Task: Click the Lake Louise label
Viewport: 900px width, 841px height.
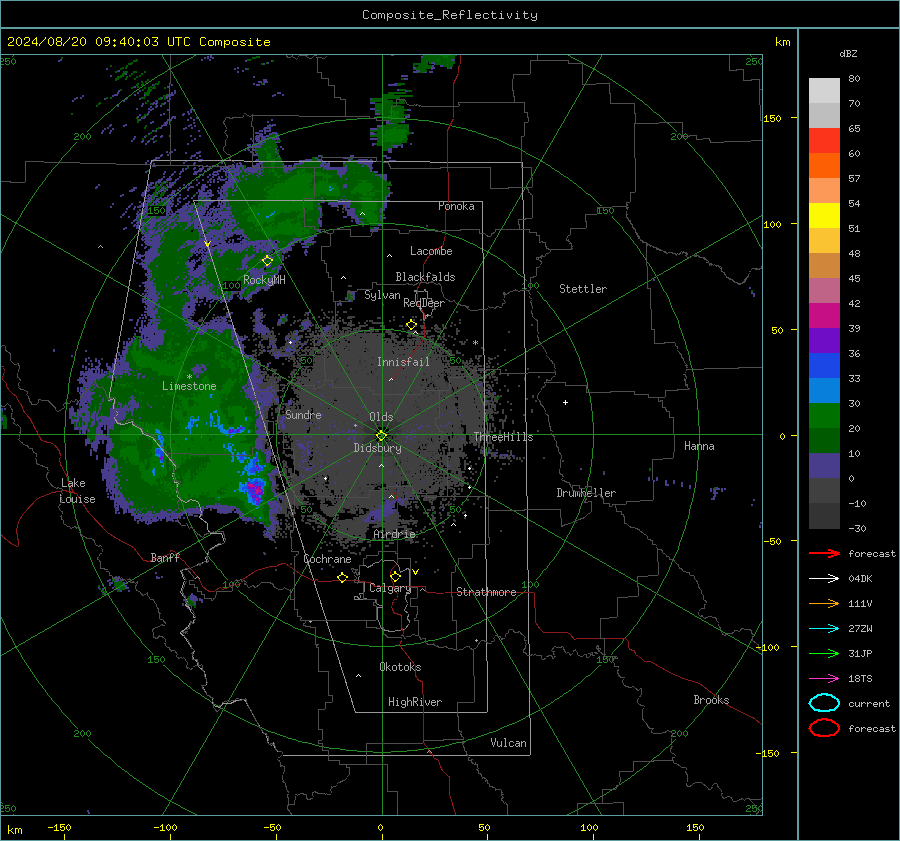Action: pos(77,491)
